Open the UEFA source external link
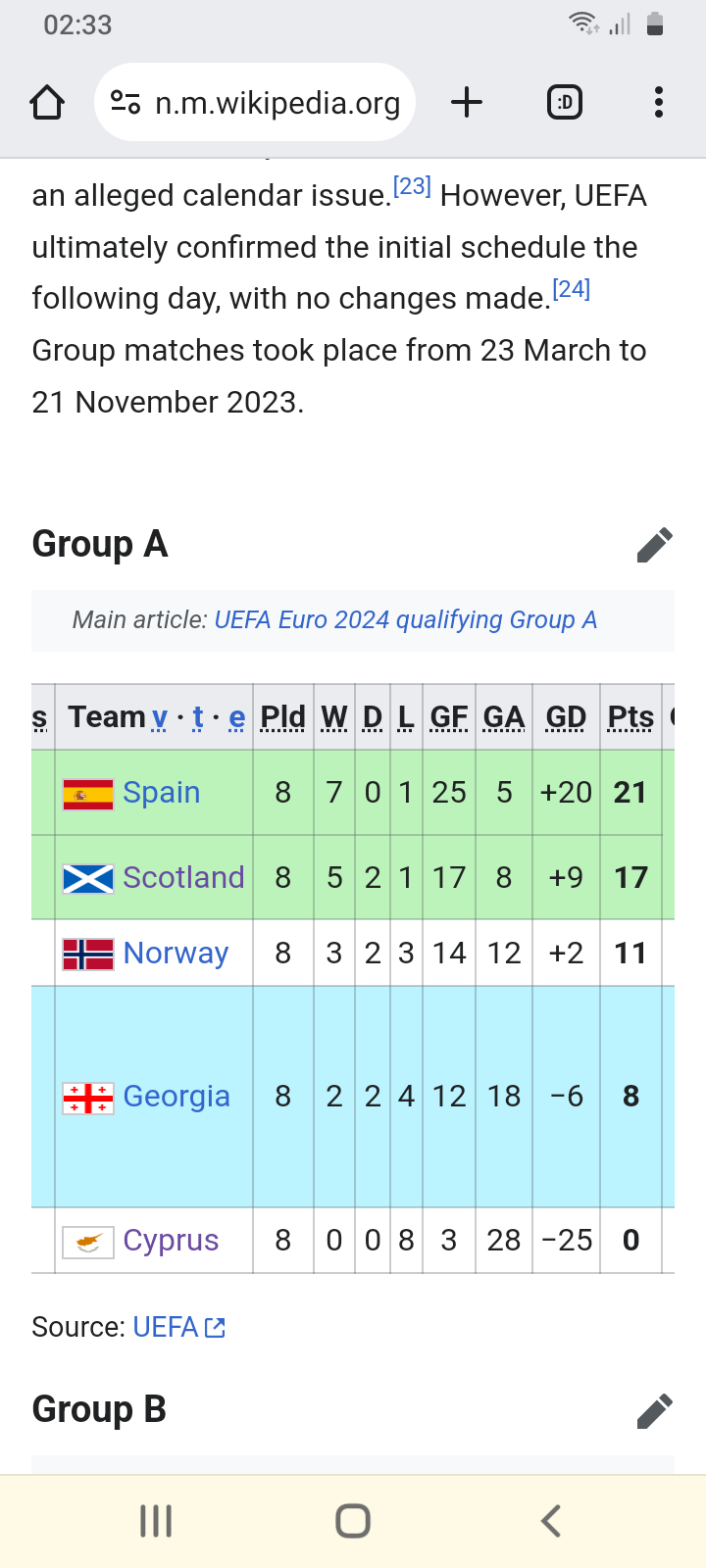The width and height of the screenshot is (706, 1568). click(x=178, y=1327)
